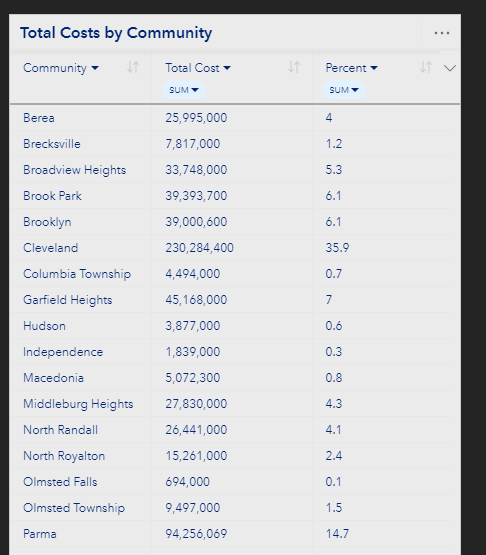Click the Berea community cell
This screenshot has height=555, width=486.
[x=39, y=118]
